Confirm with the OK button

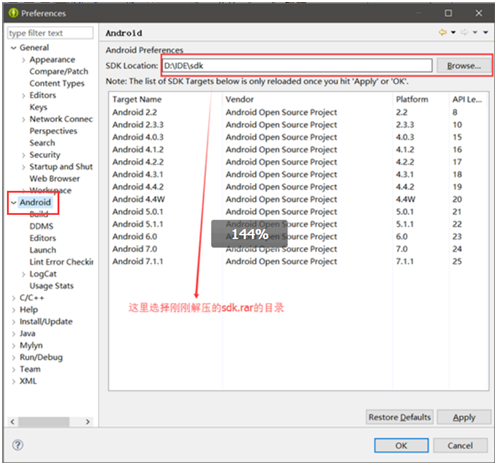(401, 445)
